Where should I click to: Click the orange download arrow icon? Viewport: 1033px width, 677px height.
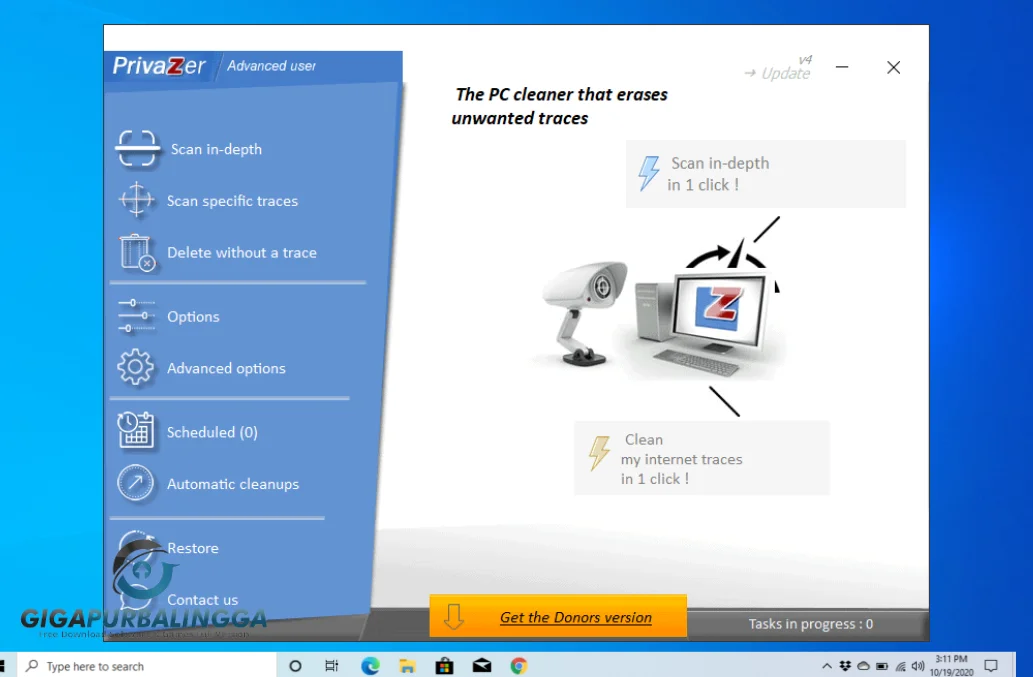(453, 616)
